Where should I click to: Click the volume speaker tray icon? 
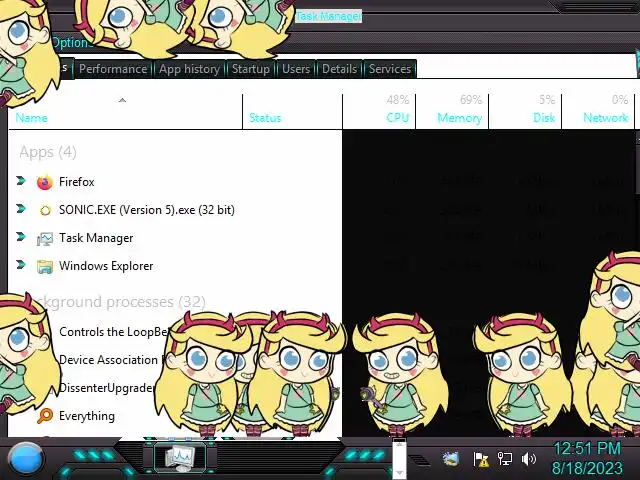click(529, 459)
